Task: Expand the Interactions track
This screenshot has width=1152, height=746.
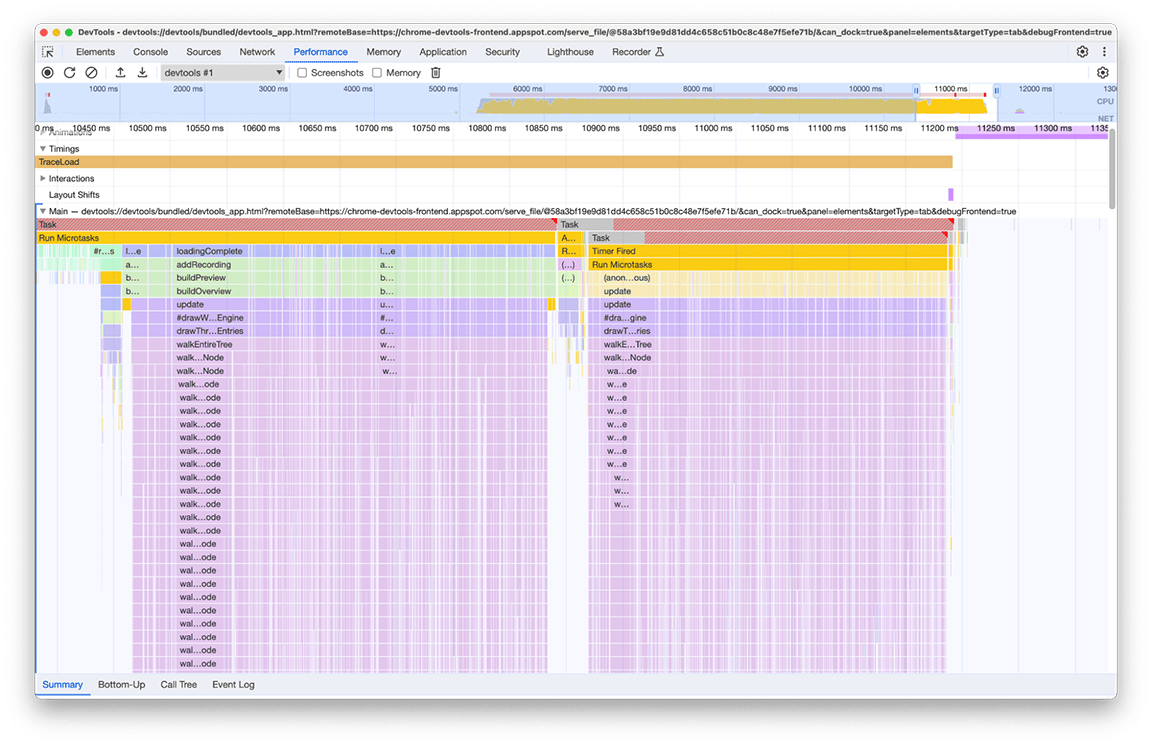Action: (x=45, y=177)
